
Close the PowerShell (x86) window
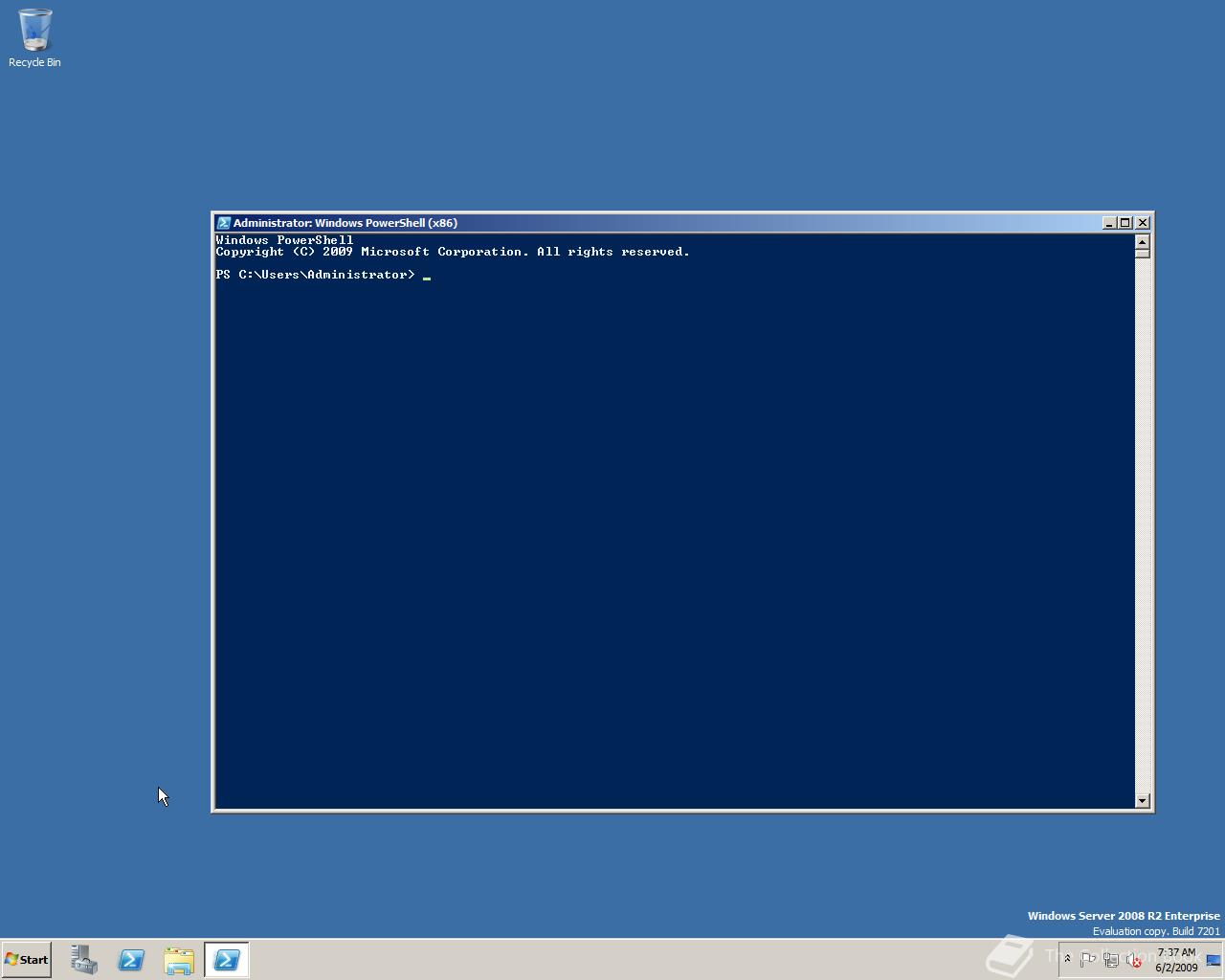1143,223
